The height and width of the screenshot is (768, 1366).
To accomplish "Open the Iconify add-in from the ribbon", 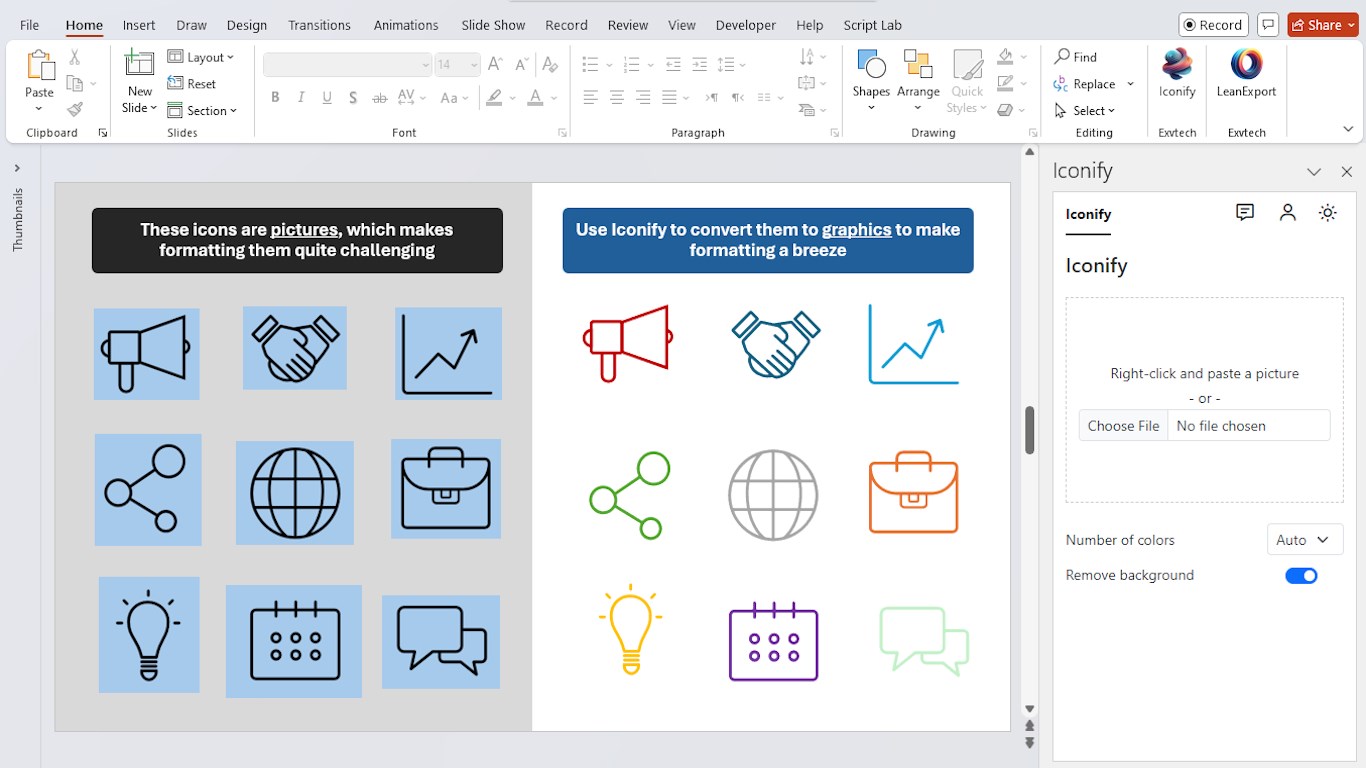I will [x=1177, y=74].
